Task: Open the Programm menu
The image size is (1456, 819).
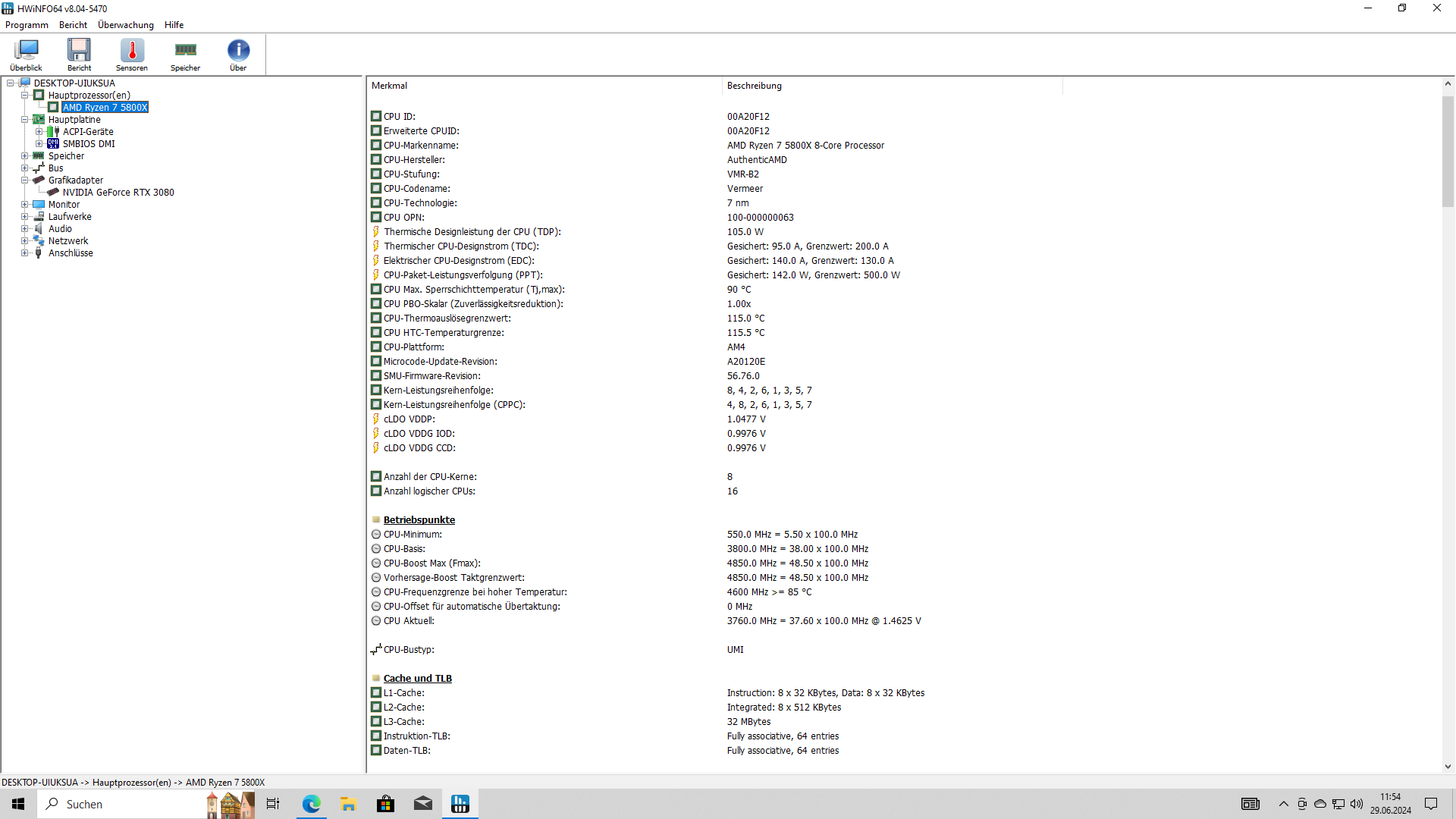Action: [x=27, y=25]
